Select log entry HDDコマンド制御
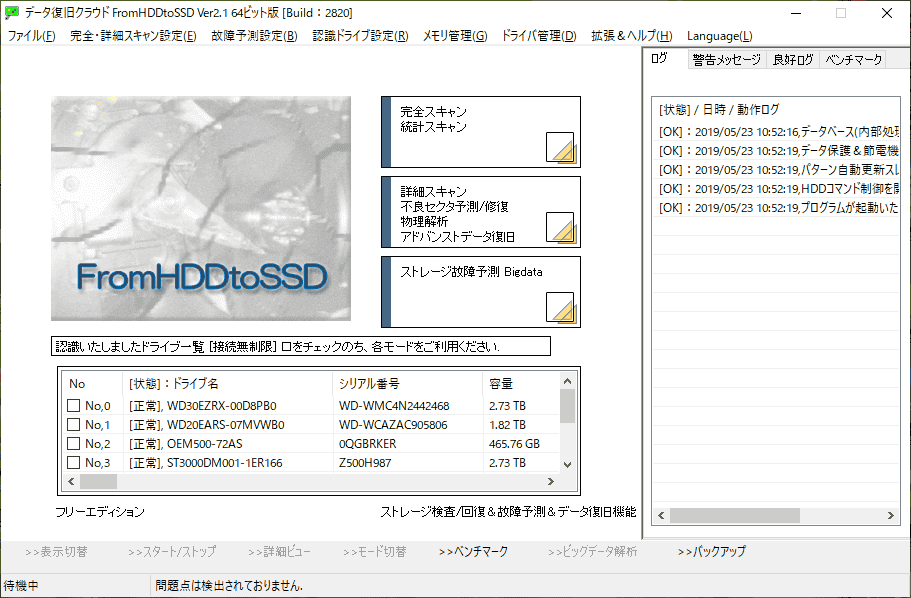The height and width of the screenshot is (598, 911). (x=778, y=189)
